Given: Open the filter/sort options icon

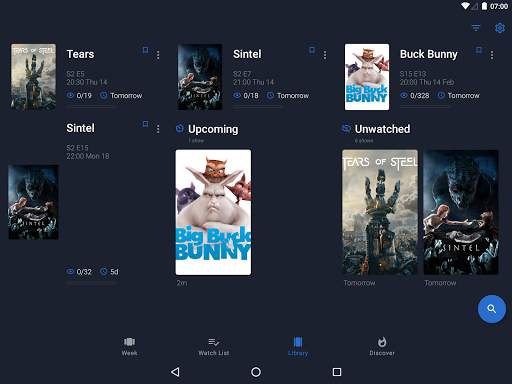Looking at the screenshot, I should [x=476, y=28].
